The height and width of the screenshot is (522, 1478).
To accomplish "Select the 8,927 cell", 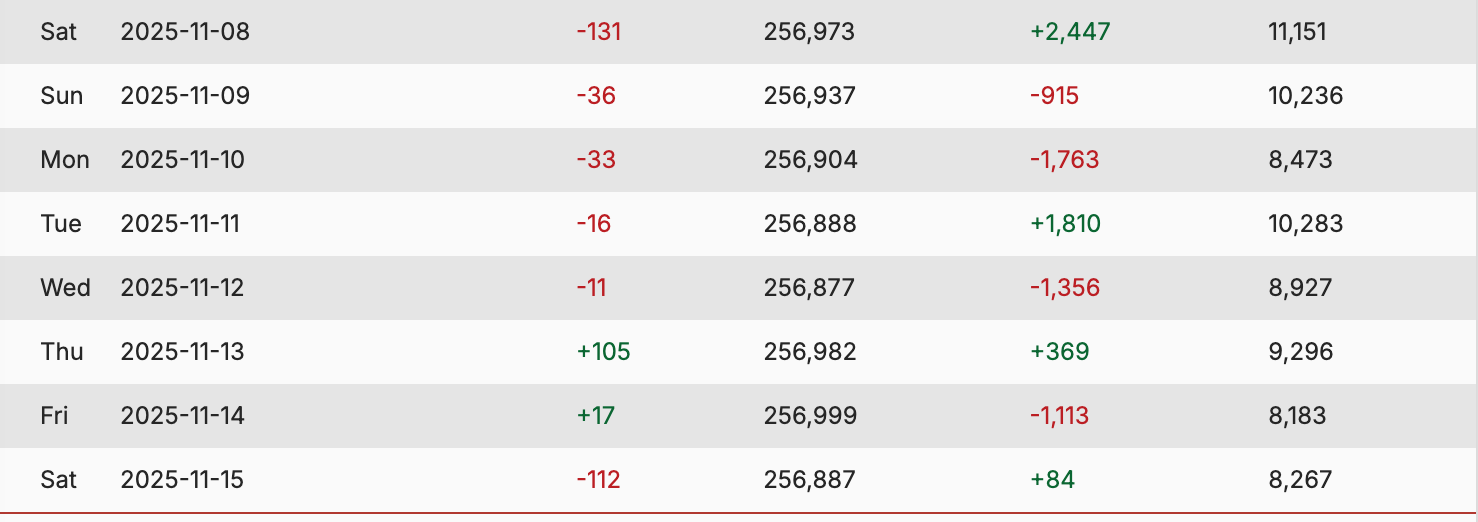I will pyautogui.click(x=1300, y=288).
